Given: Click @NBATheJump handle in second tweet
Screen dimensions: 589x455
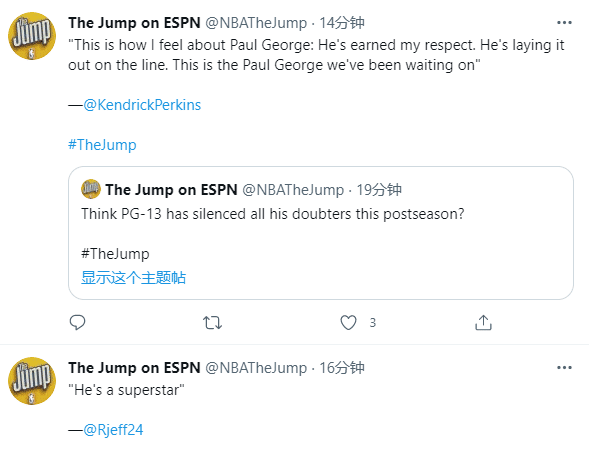Looking at the screenshot, I should pos(256,367).
